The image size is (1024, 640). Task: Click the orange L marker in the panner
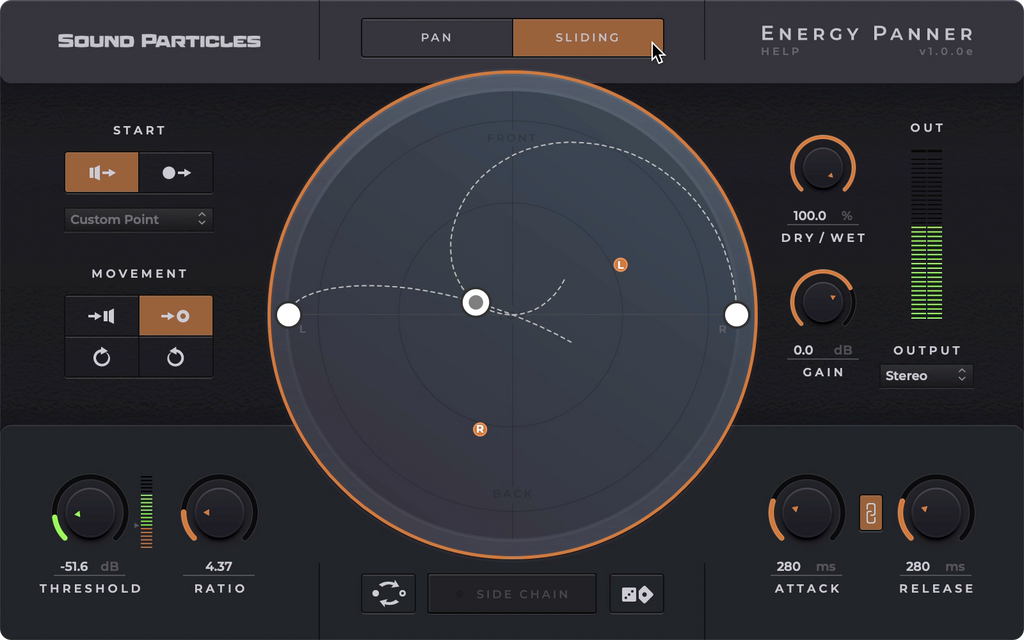coord(620,265)
